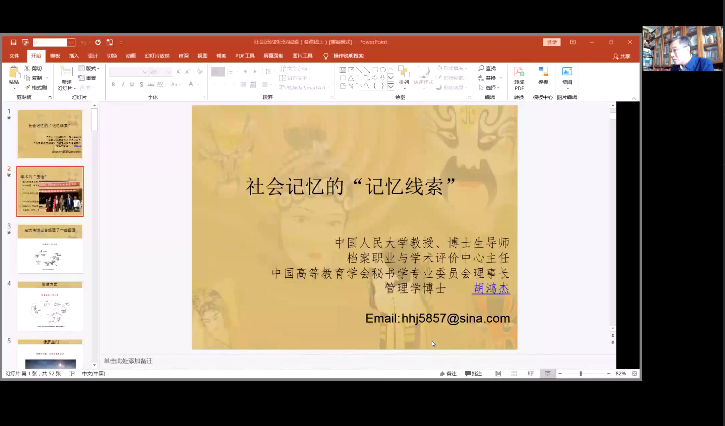Switch to 动画 (Animations) tab

click(x=131, y=56)
